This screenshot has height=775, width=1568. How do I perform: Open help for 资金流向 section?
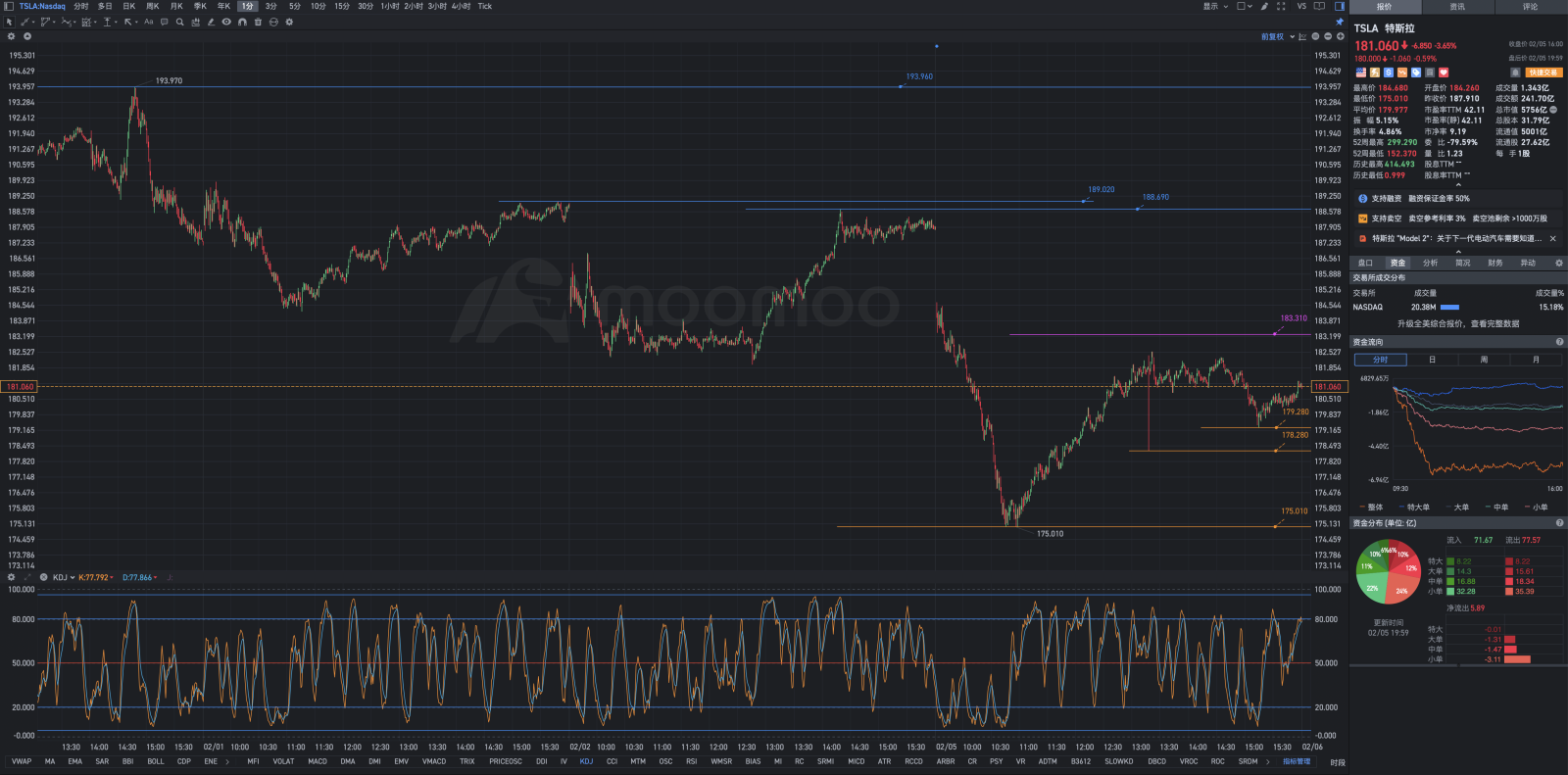1559,342
